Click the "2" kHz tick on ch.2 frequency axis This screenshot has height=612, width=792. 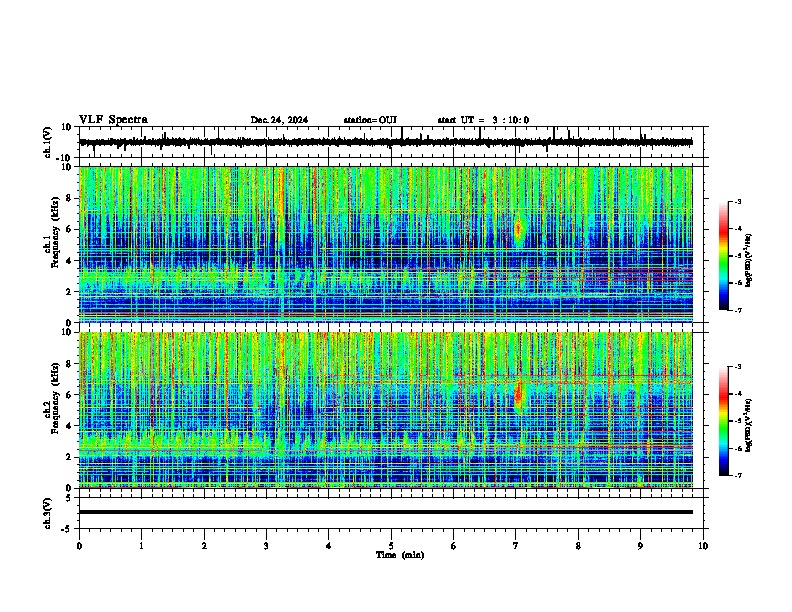click(70, 457)
